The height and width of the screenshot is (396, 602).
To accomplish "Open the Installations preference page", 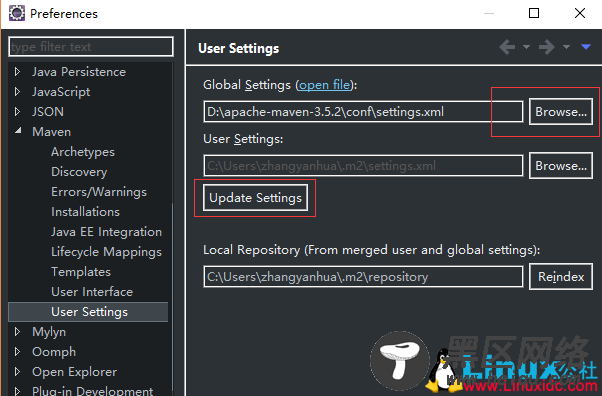I will [86, 212].
